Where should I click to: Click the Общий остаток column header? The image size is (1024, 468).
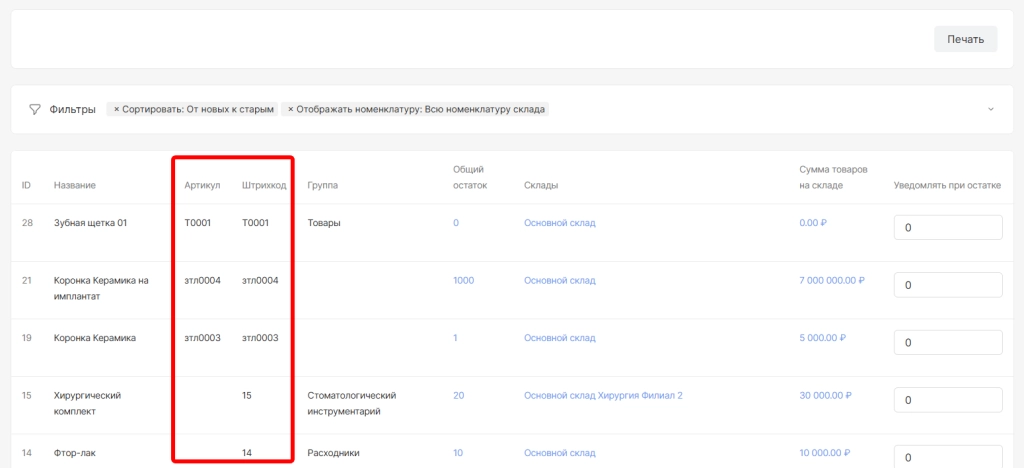click(x=469, y=177)
